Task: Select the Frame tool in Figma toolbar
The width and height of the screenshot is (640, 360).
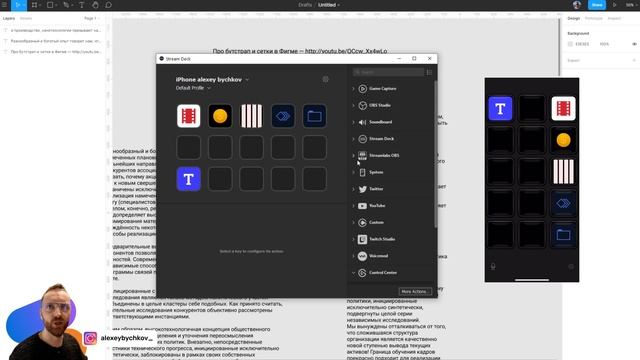Action: click(34, 5)
